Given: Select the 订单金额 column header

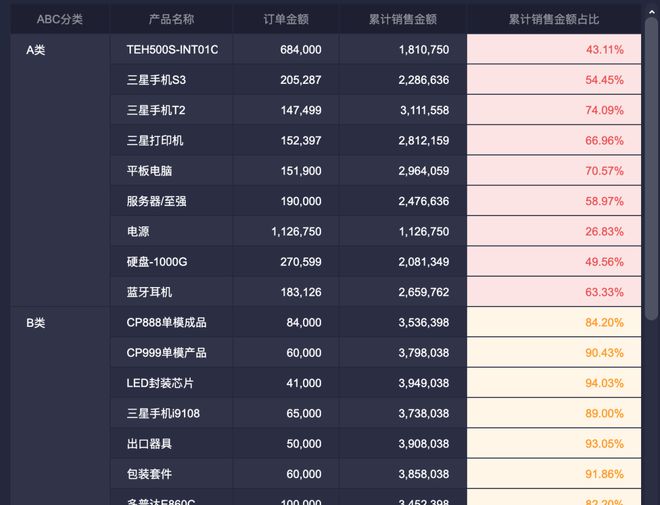Looking at the screenshot, I should [x=286, y=19].
